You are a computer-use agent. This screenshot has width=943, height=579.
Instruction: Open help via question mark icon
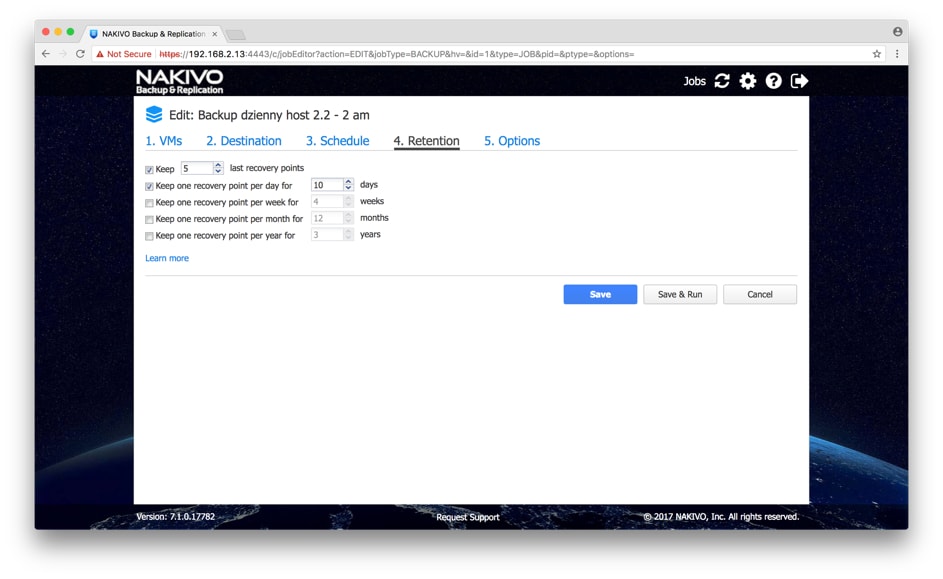(x=774, y=81)
